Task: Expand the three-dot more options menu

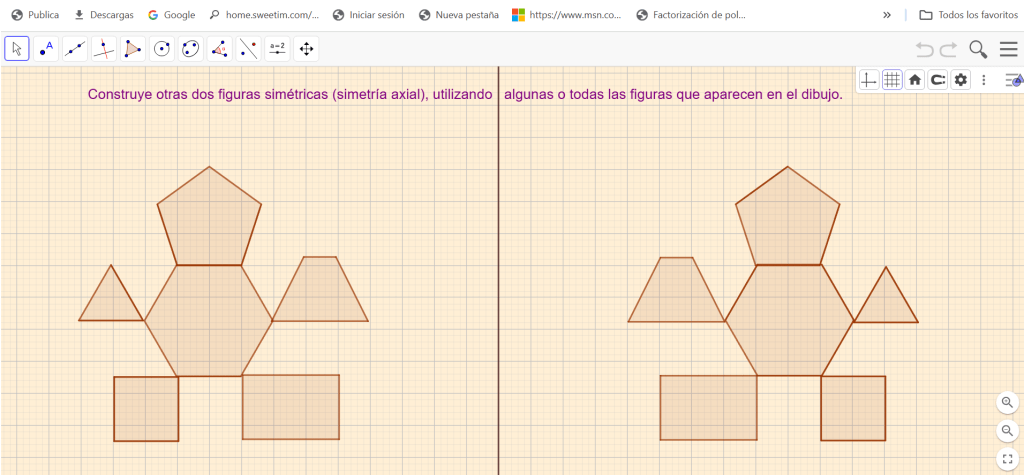Action: point(984,80)
